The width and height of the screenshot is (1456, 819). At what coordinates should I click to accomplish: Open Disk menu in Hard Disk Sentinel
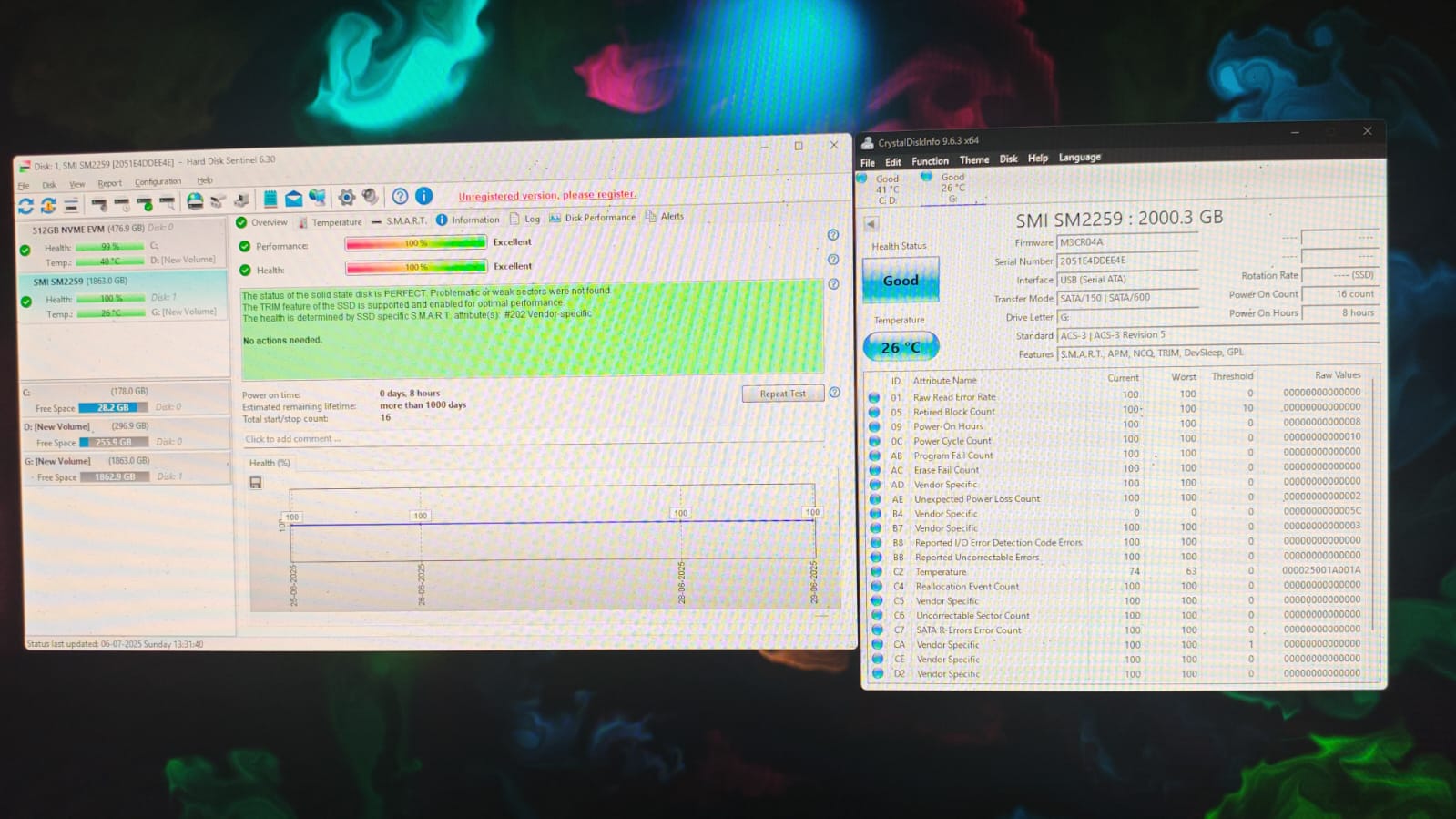[49, 185]
